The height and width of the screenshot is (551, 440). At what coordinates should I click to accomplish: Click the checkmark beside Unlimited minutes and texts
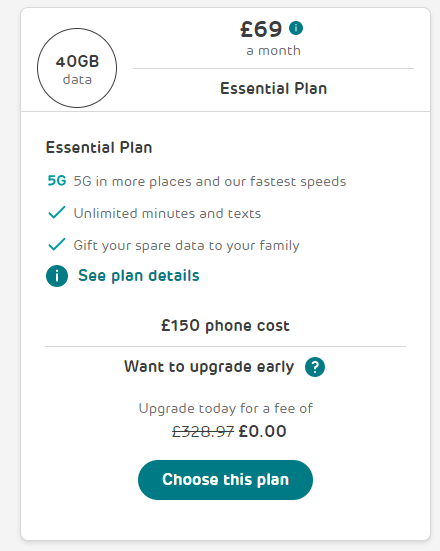(x=57, y=212)
